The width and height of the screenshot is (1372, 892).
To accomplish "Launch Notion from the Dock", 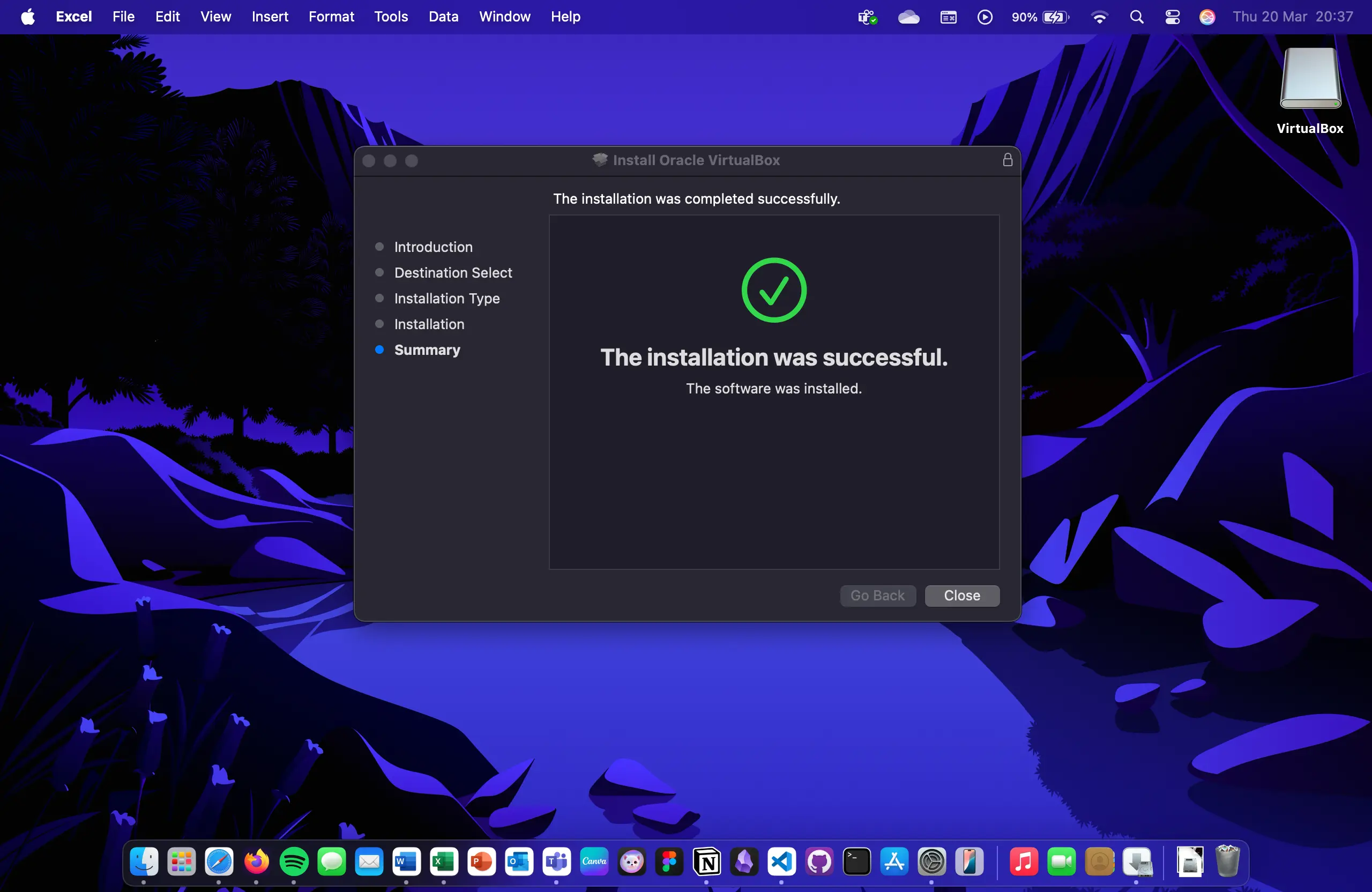I will click(707, 862).
